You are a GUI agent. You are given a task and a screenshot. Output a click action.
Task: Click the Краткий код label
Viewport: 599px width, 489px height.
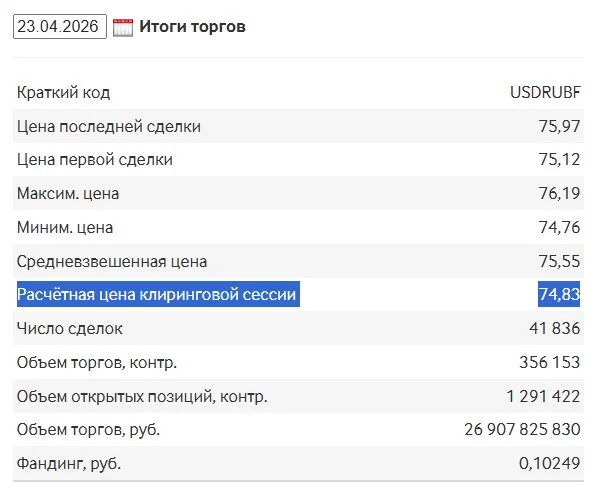tap(63, 92)
